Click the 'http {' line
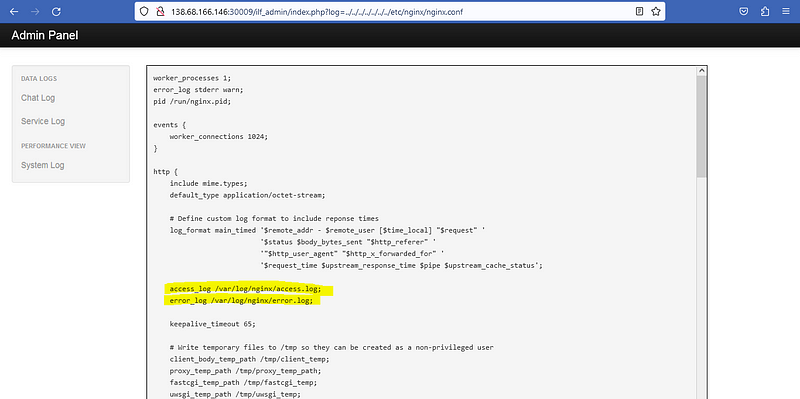The height and width of the screenshot is (399, 800). (x=165, y=172)
